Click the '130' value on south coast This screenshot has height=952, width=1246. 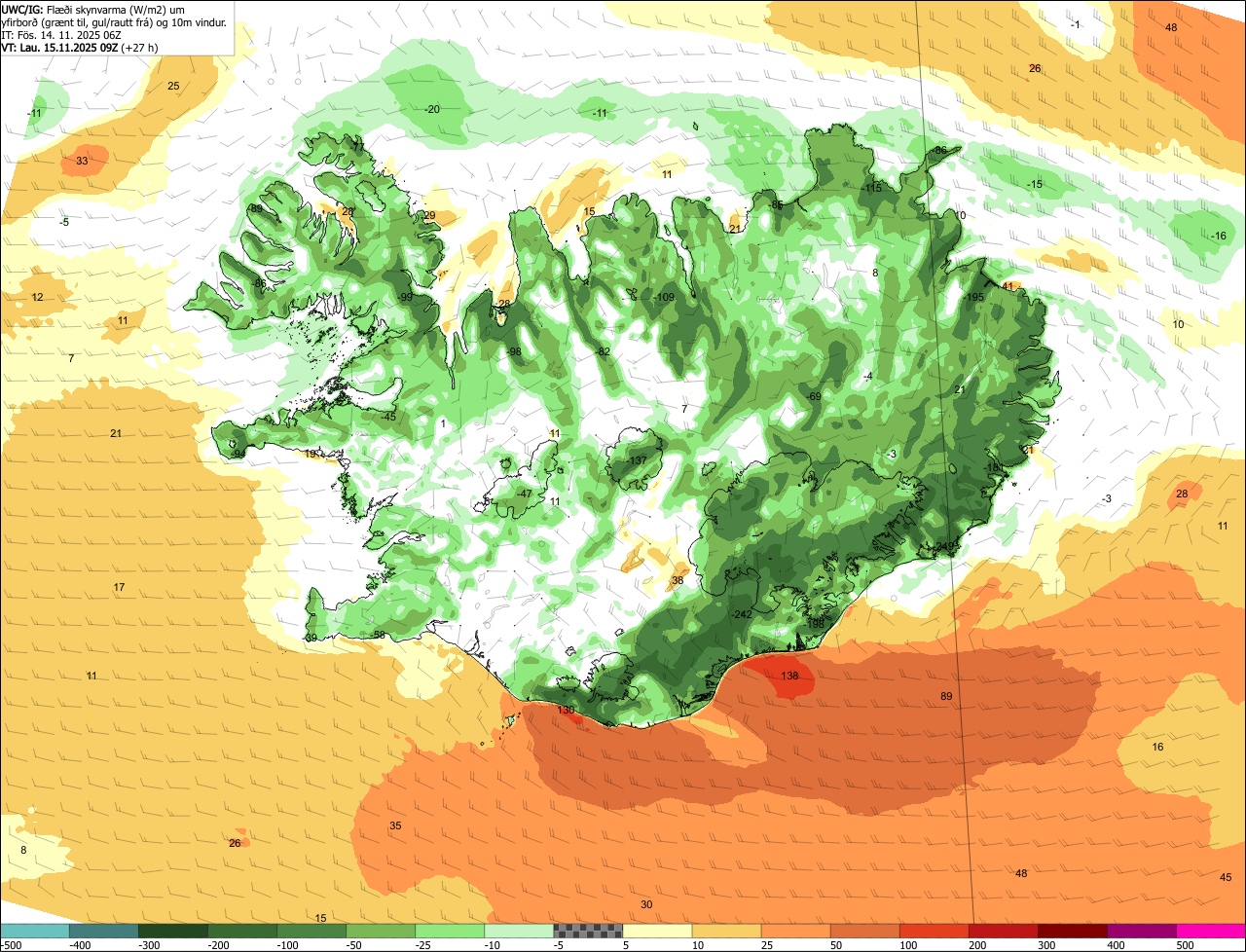[x=566, y=710]
